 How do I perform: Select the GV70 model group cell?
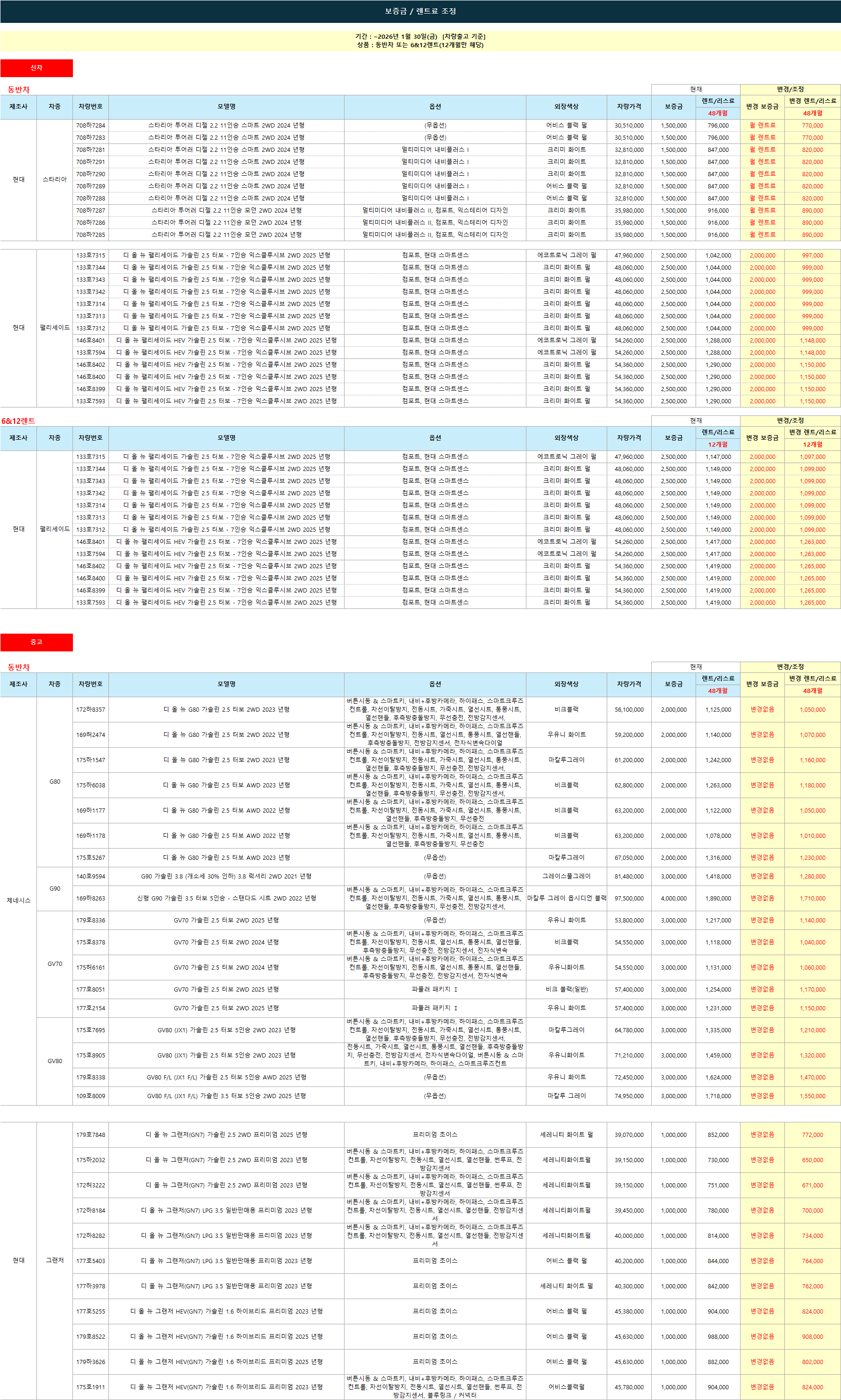54,964
